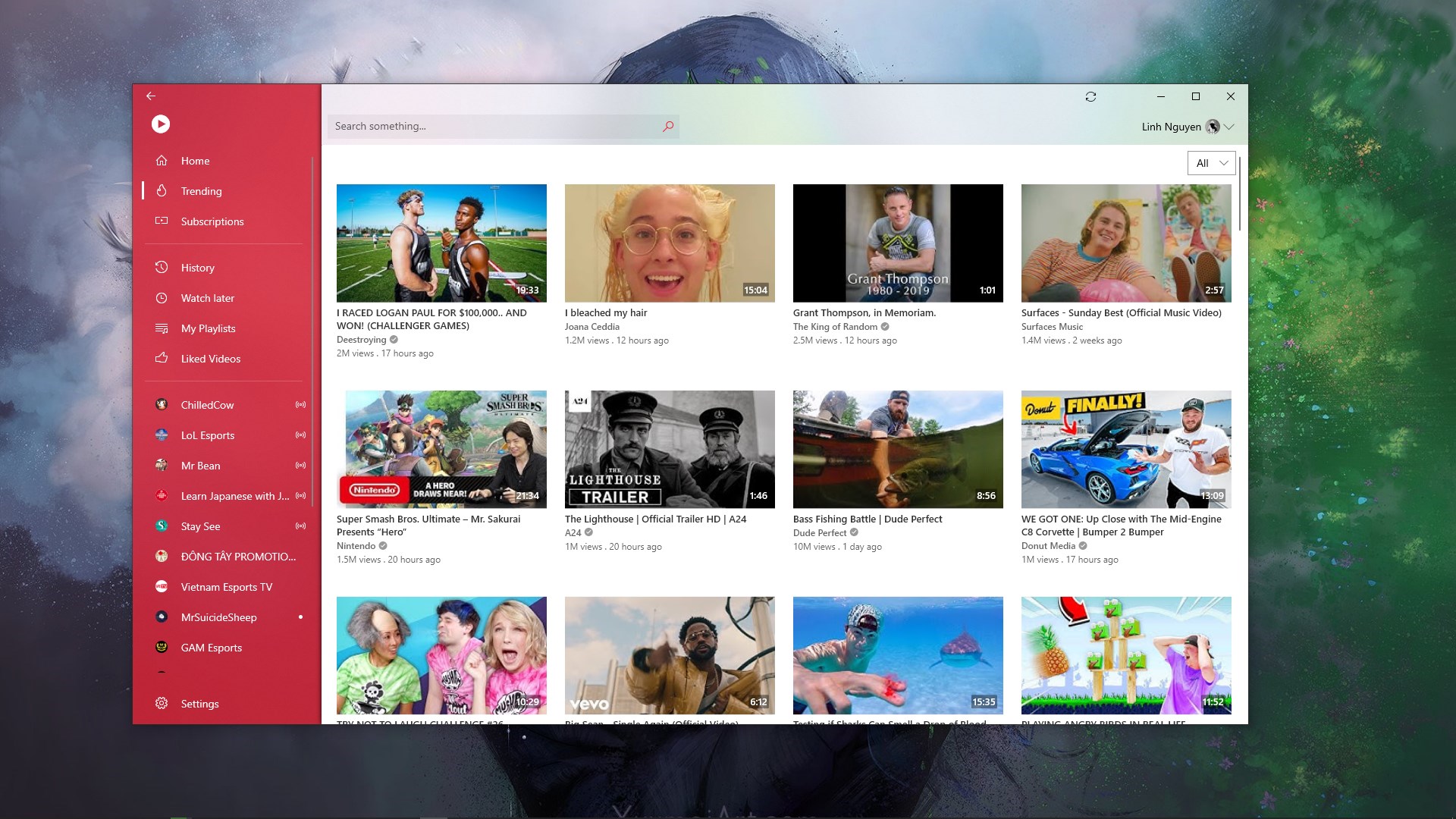The image size is (1456, 819).
Task: Open Settings via the gear icon
Action: click(161, 703)
